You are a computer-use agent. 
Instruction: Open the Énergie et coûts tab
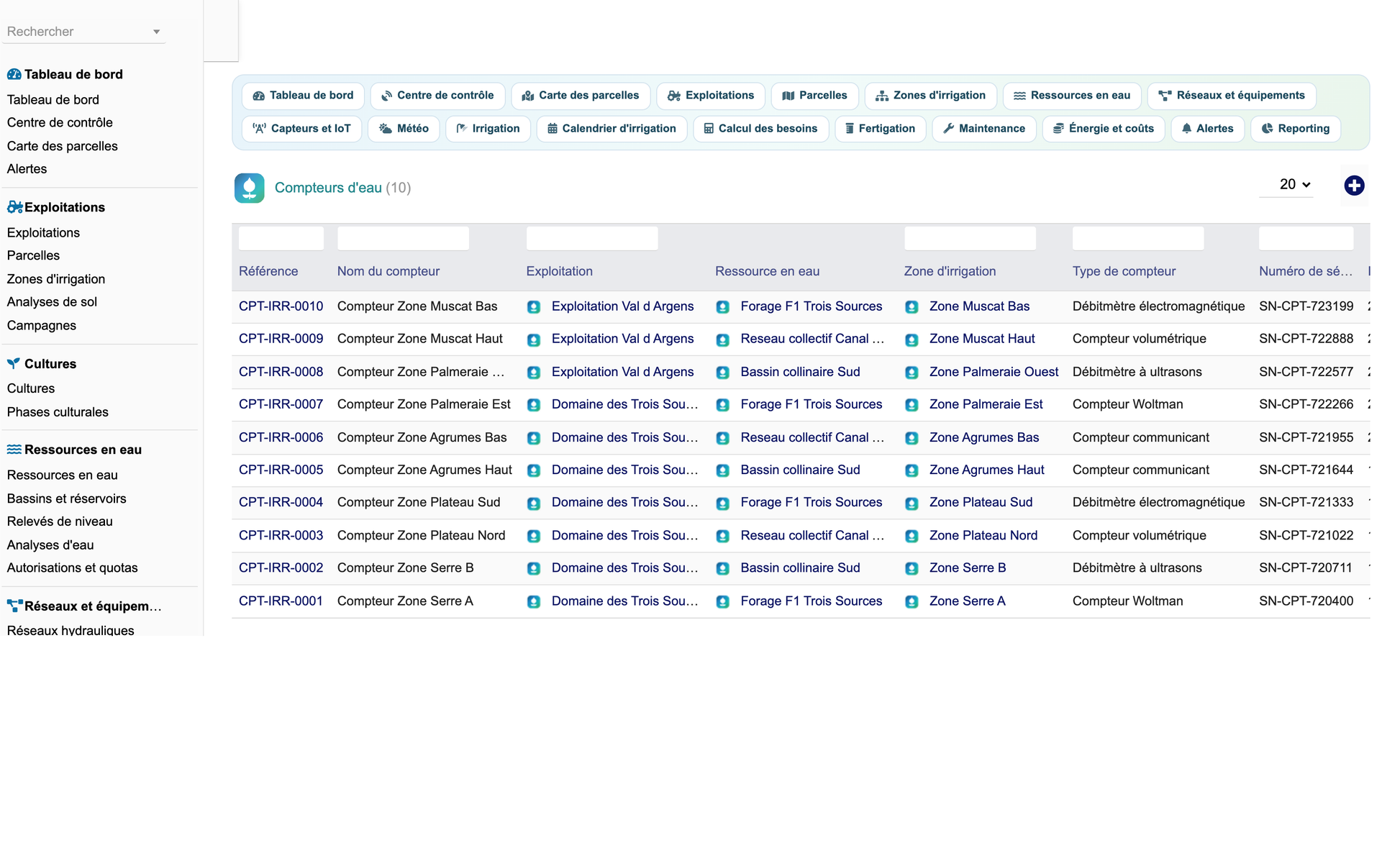1104,129
